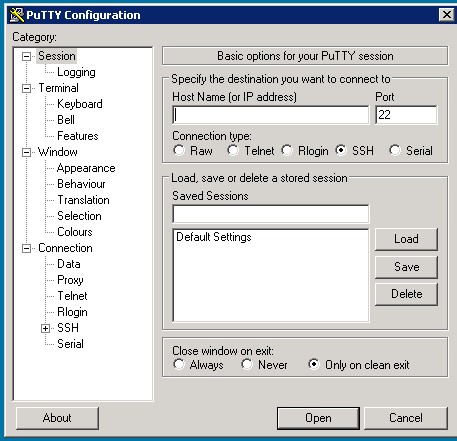Click the Save session button

(406, 267)
